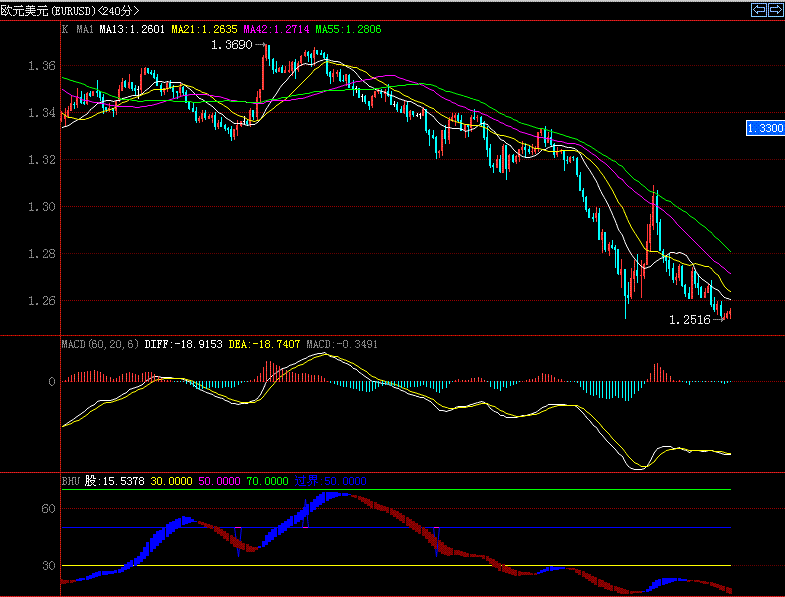785x597 pixels.
Task: Click the 60 axis label in BHU panel
Action: click(x=48, y=509)
